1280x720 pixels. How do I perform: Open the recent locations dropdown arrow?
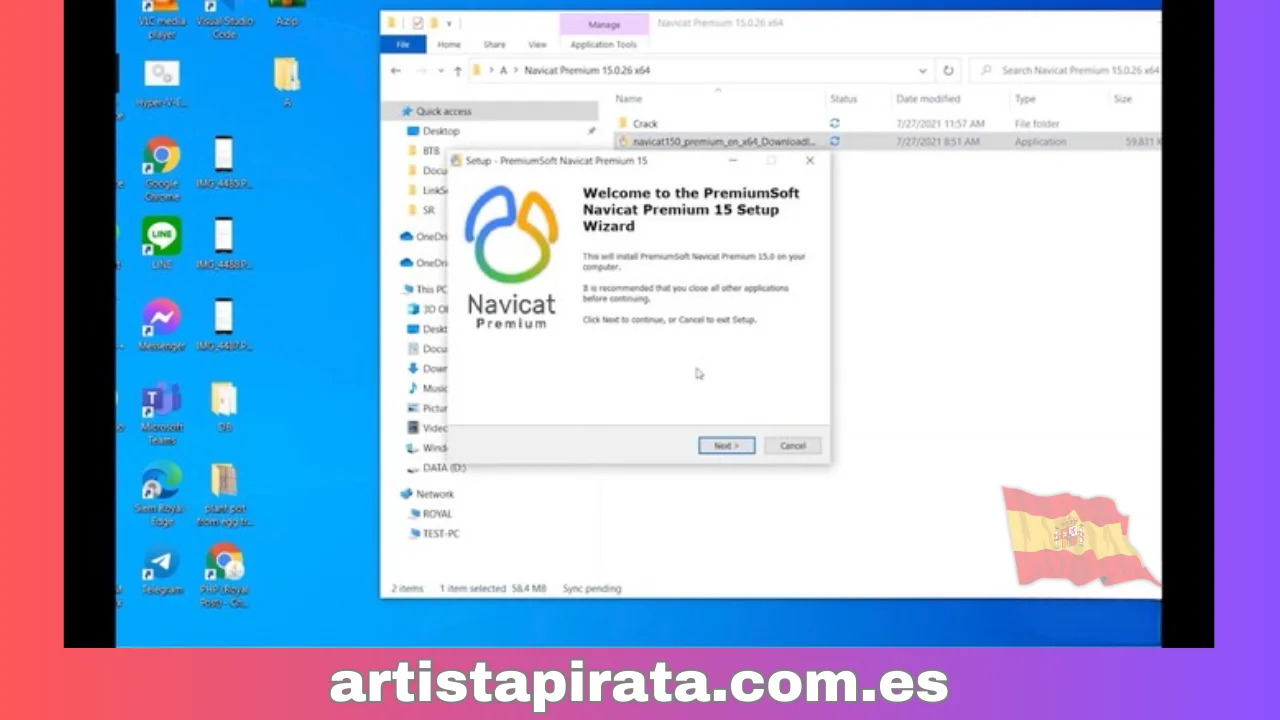click(x=441, y=71)
